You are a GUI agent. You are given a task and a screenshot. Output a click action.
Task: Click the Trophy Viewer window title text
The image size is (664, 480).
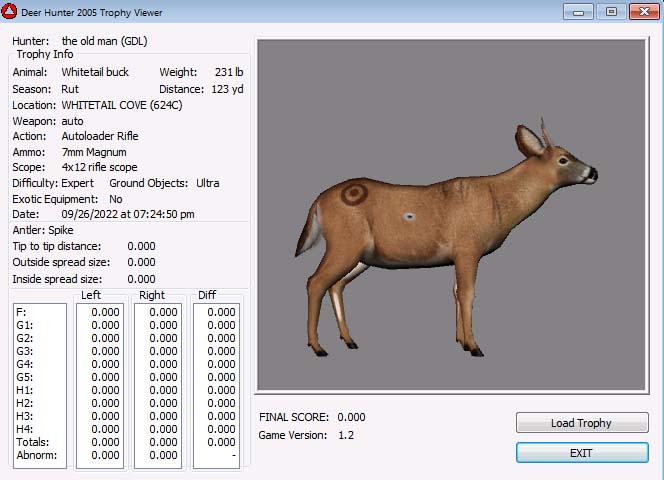coord(91,12)
